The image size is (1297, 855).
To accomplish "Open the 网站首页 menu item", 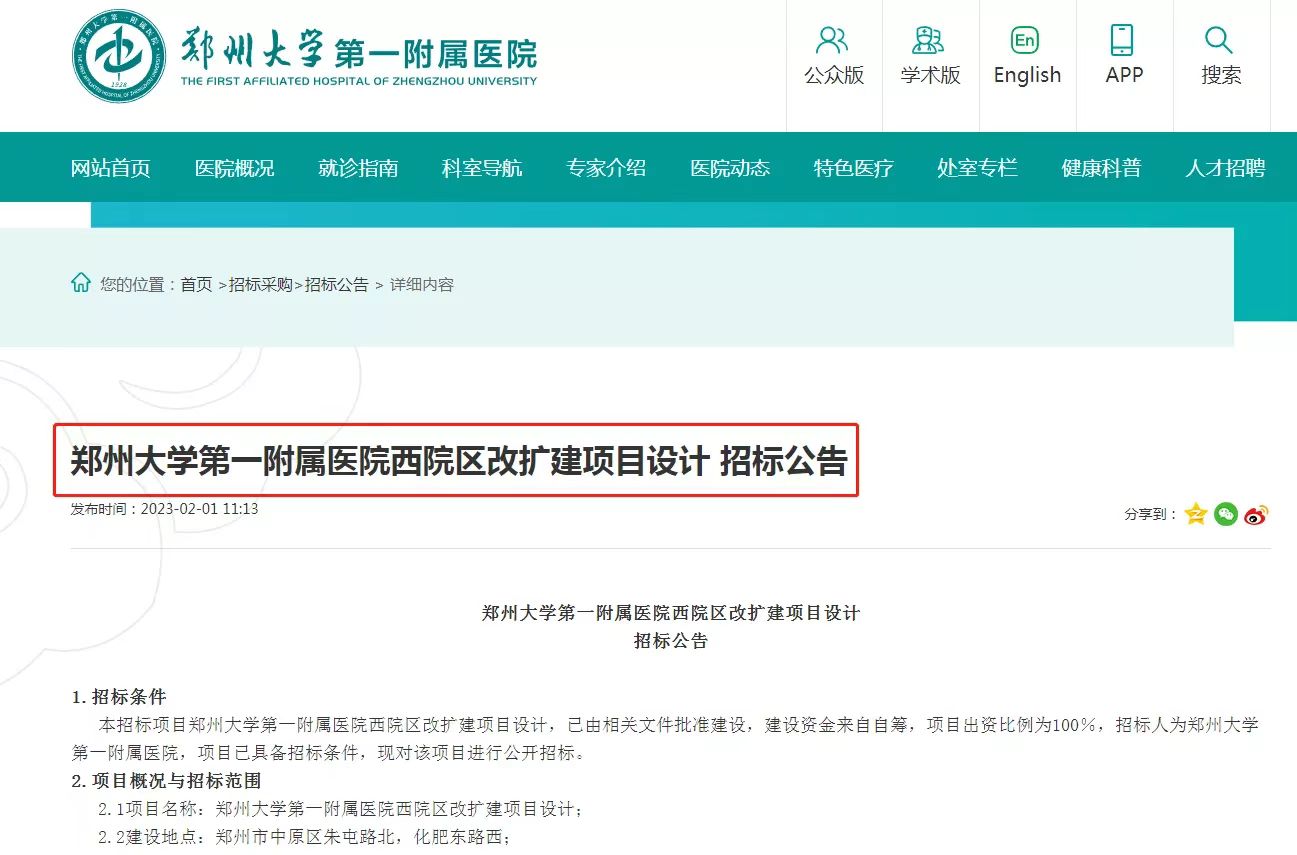I will click(x=110, y=168).
